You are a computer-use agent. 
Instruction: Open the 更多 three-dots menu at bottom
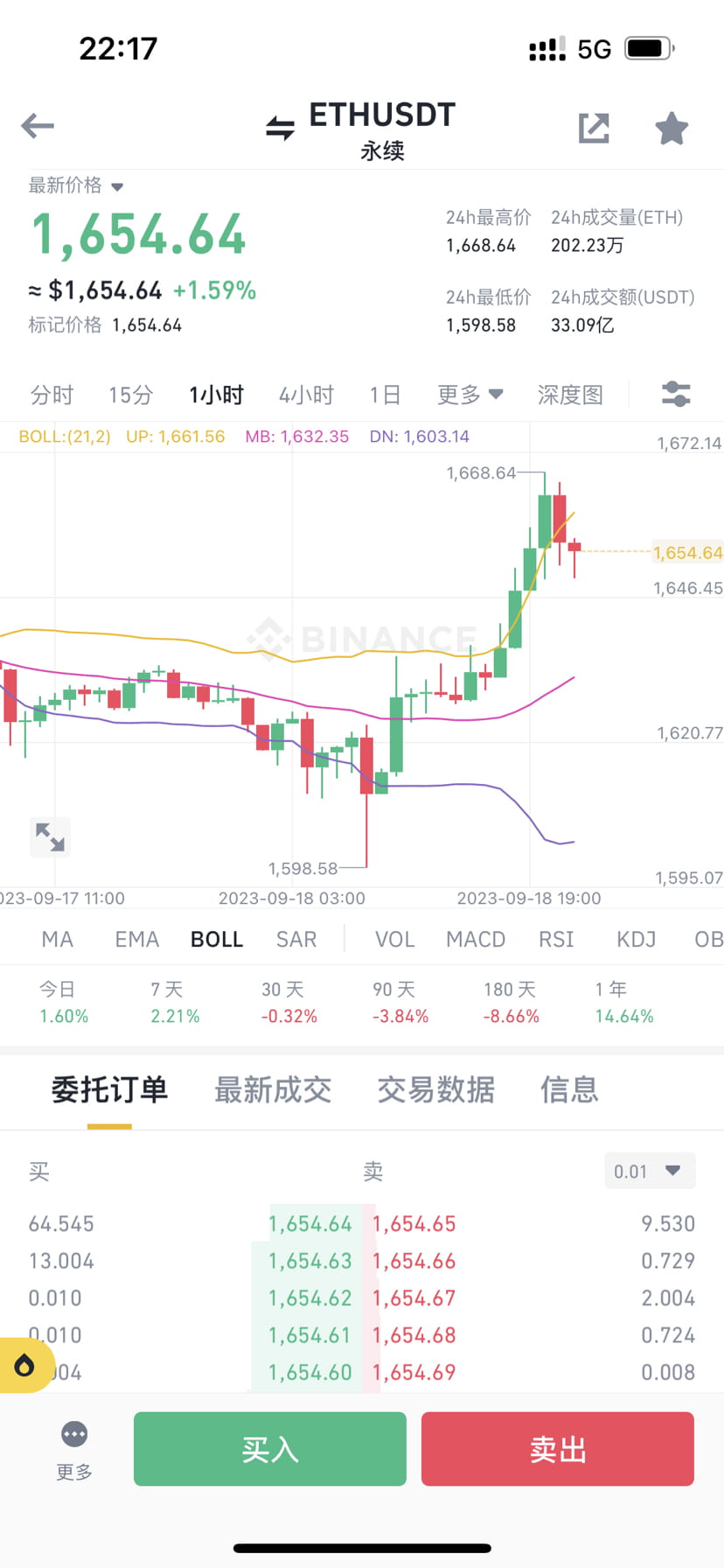point(74,1450)
